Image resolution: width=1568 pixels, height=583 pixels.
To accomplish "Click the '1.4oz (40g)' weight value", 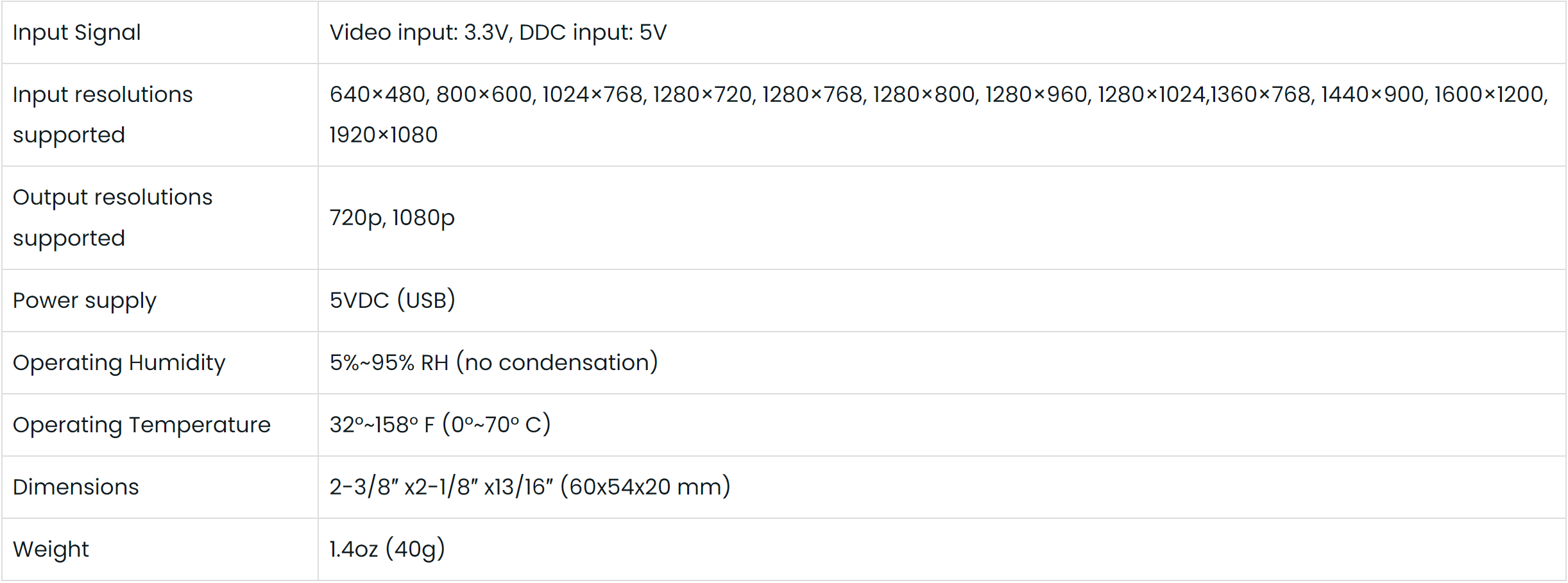I will tap(387, 550).
